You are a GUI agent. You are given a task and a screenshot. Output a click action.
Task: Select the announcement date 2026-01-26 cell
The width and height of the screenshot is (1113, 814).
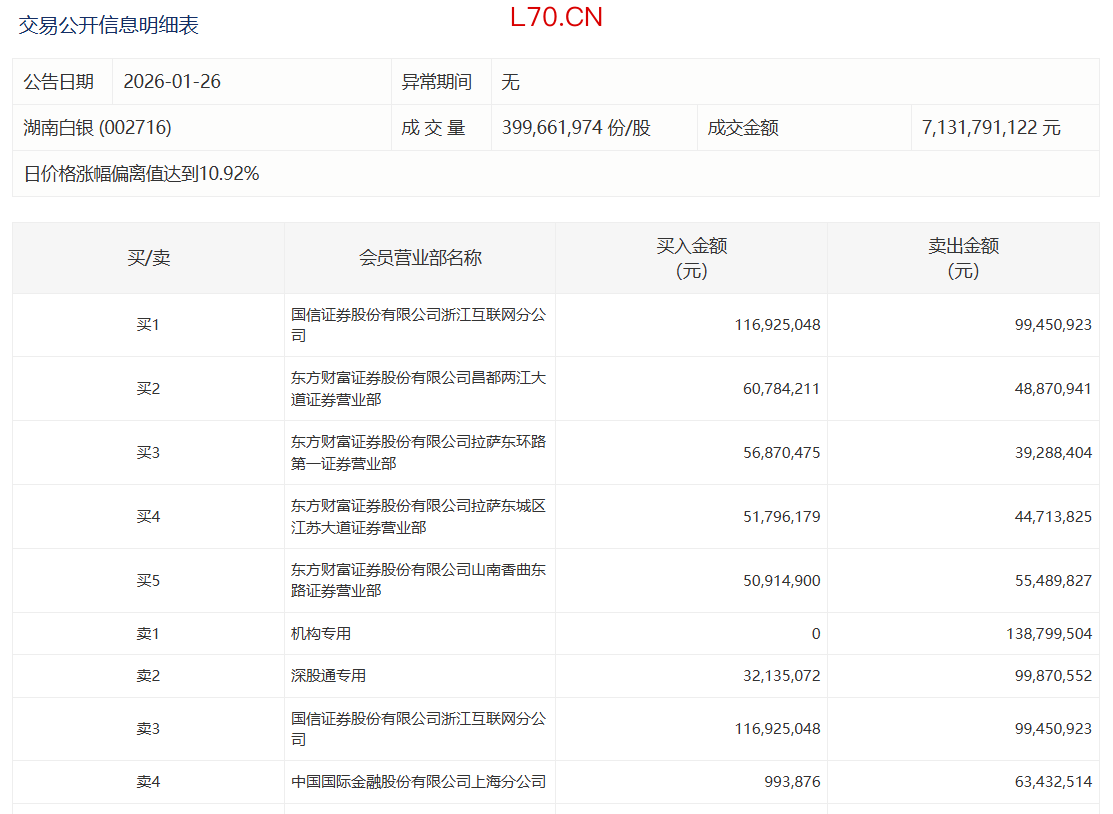coord(172,82)
